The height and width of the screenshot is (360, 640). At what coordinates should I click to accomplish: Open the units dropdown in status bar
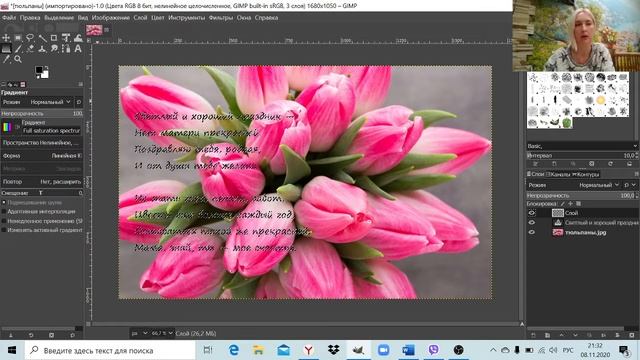click(x=139, y=333)
